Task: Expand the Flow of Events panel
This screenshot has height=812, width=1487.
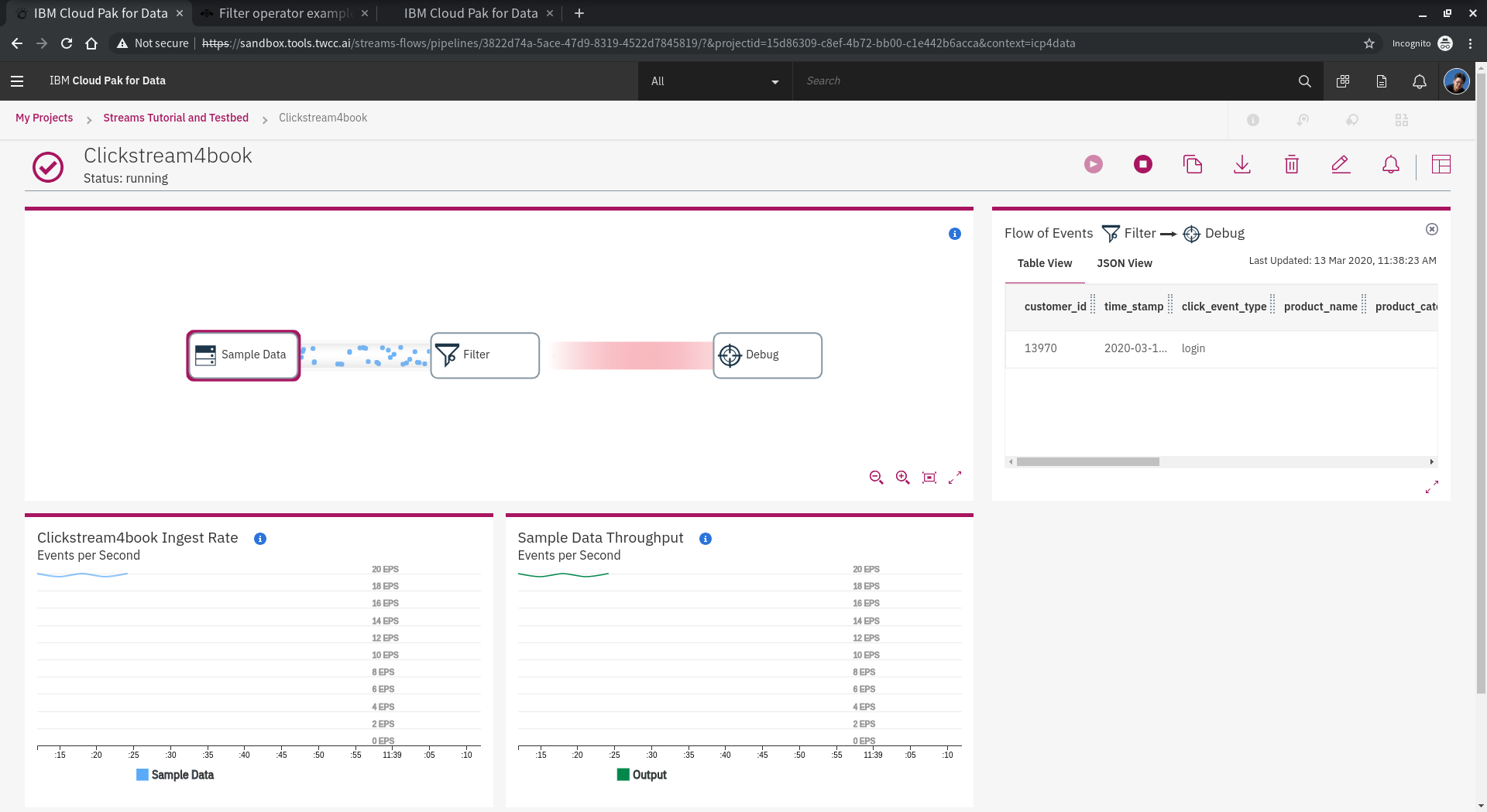Action: [1432, 487]
